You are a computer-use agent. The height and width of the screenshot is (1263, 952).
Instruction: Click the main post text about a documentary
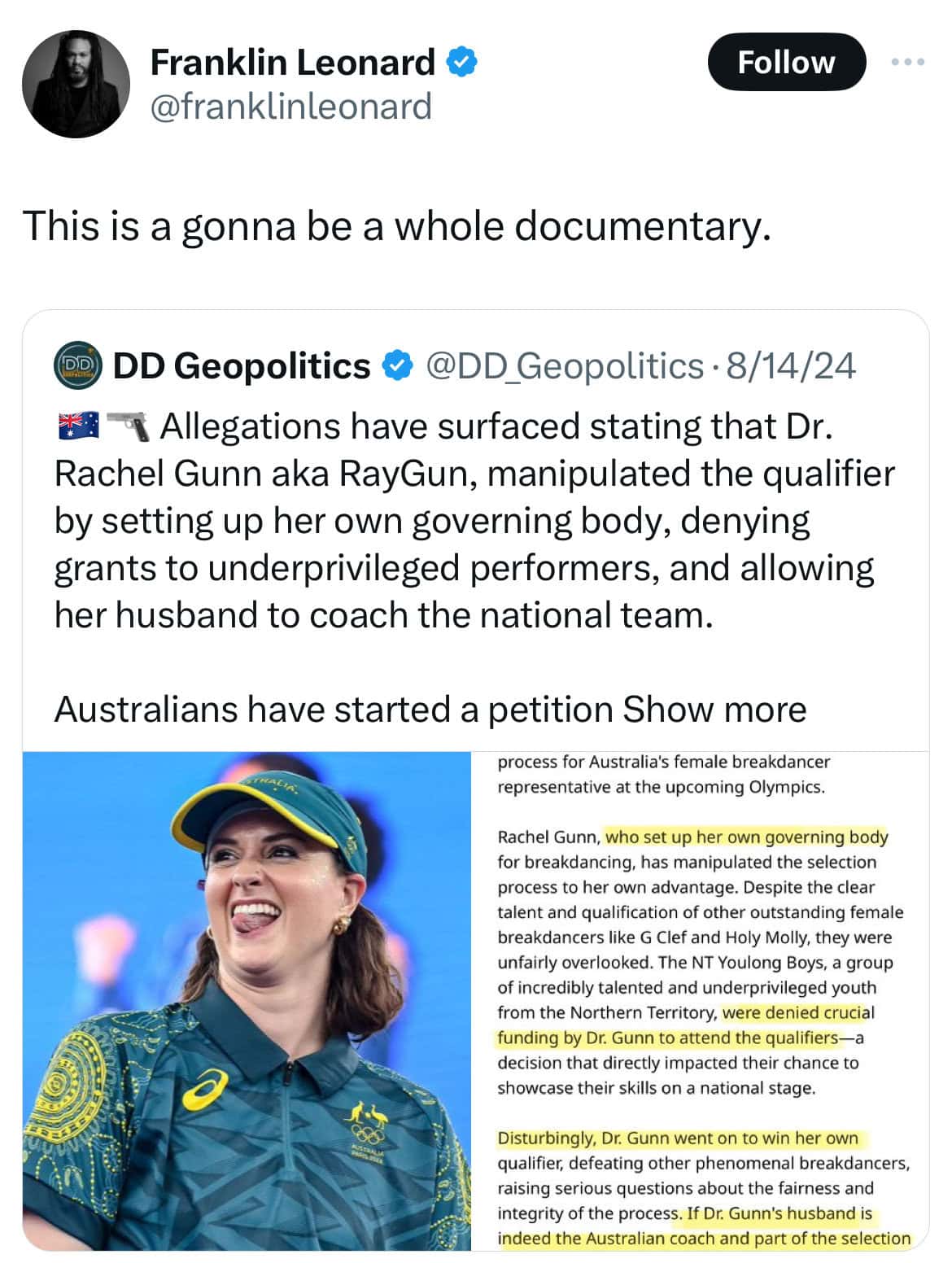pyautogui.click(x=396, y=225)
